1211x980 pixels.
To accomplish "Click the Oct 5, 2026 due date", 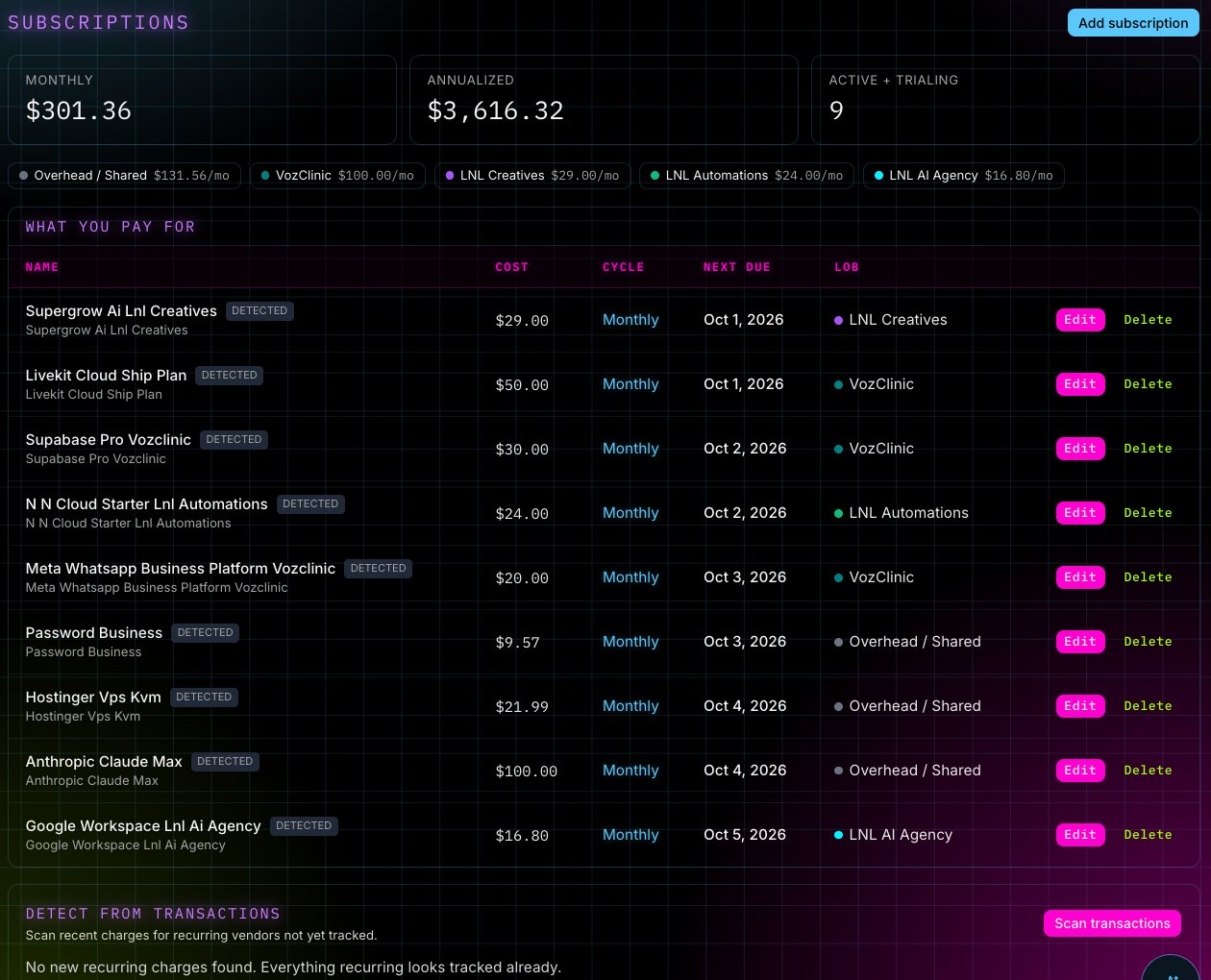I will [745, 835].
